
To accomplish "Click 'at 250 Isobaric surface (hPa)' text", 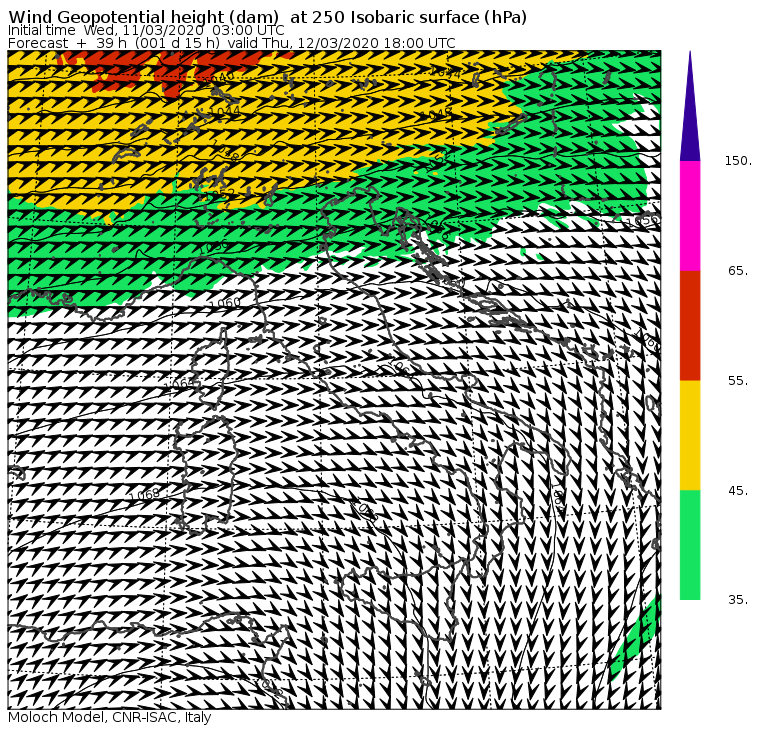I will click(408, 17).
